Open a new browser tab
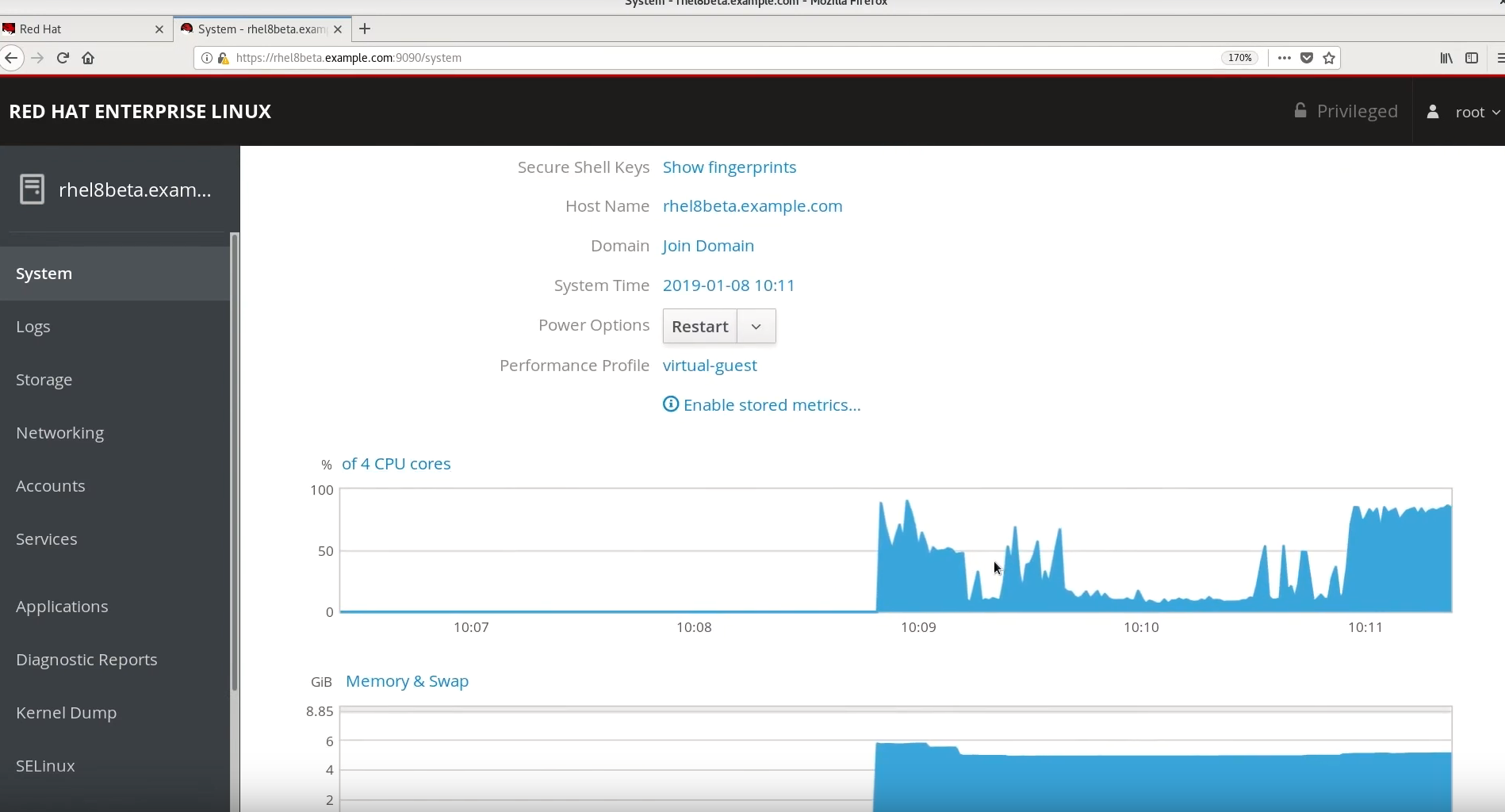This screenshot has width=1505, height=812. (x=365, y=29)
